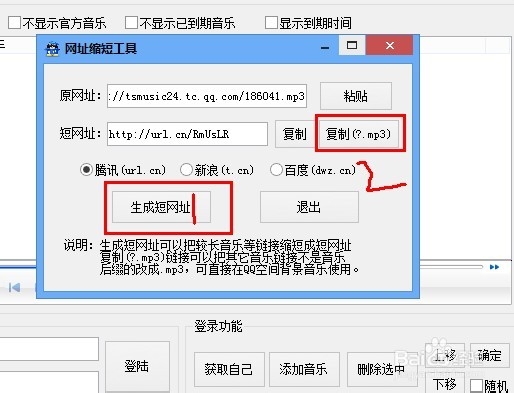
Task: Click the fast forward icon in the player
Action: click(494, 267)
